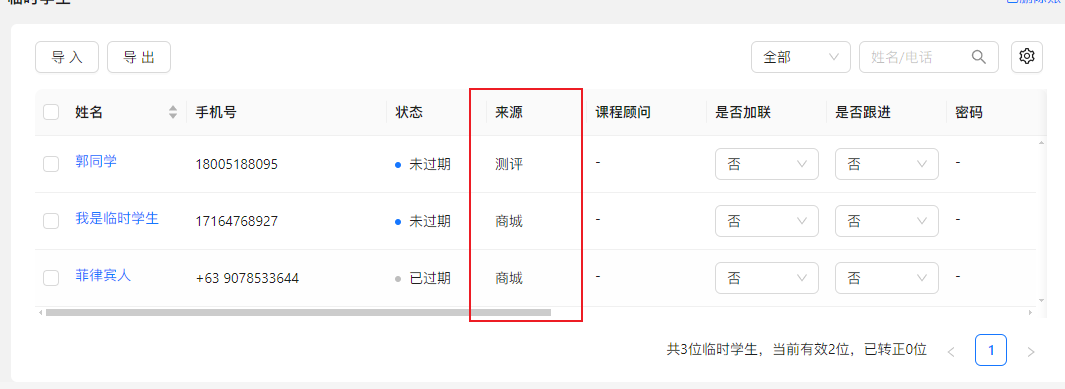The width and height of the screenshot is (1065, 389).
Task: Open the 全部 filter dropdown
Action: pyautogui.click(x=801, y=57)
